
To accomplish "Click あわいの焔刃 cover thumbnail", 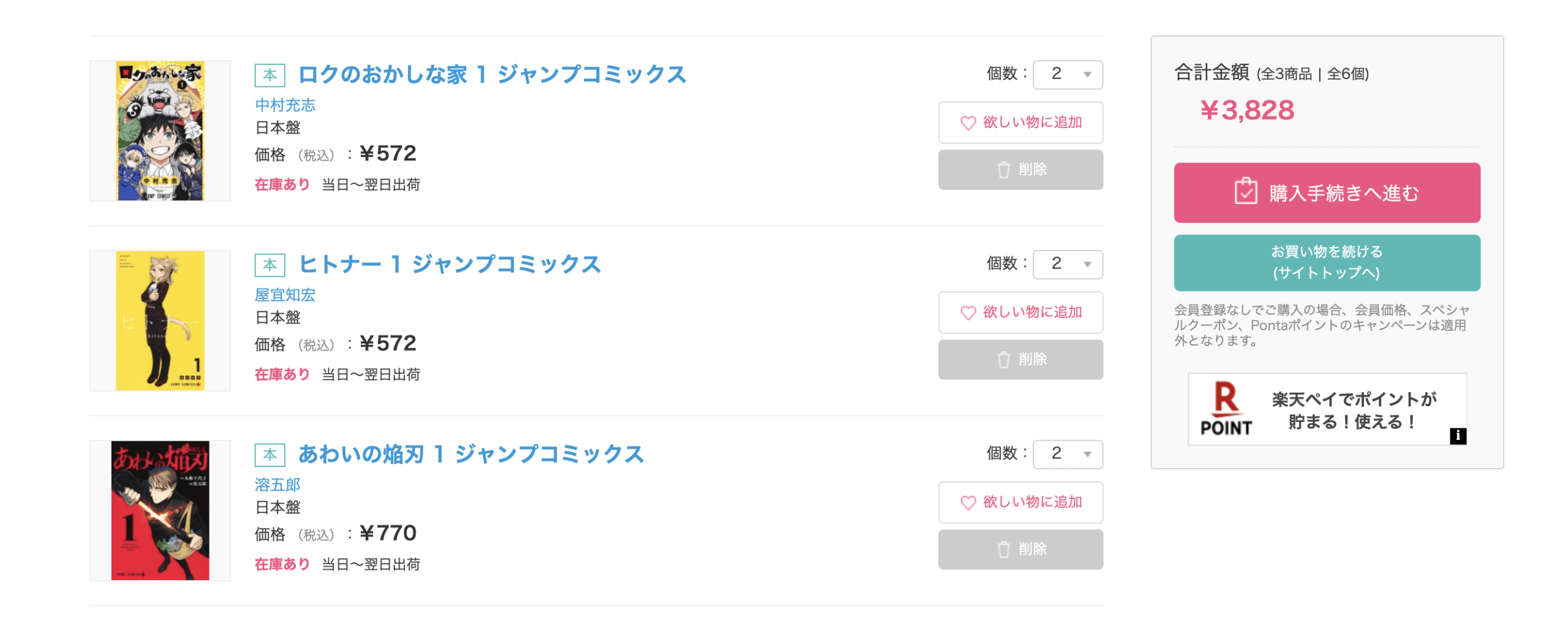I will coord(160,510).
